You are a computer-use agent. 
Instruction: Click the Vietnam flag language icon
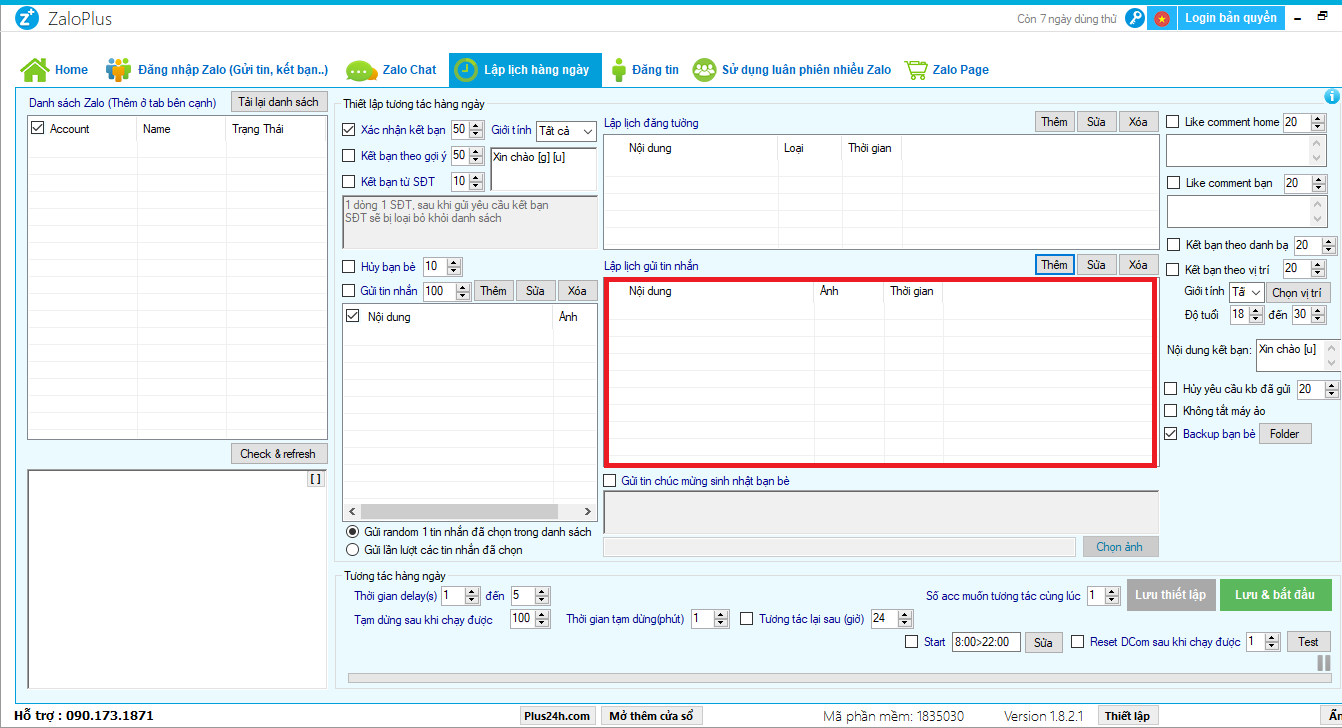1161,18
